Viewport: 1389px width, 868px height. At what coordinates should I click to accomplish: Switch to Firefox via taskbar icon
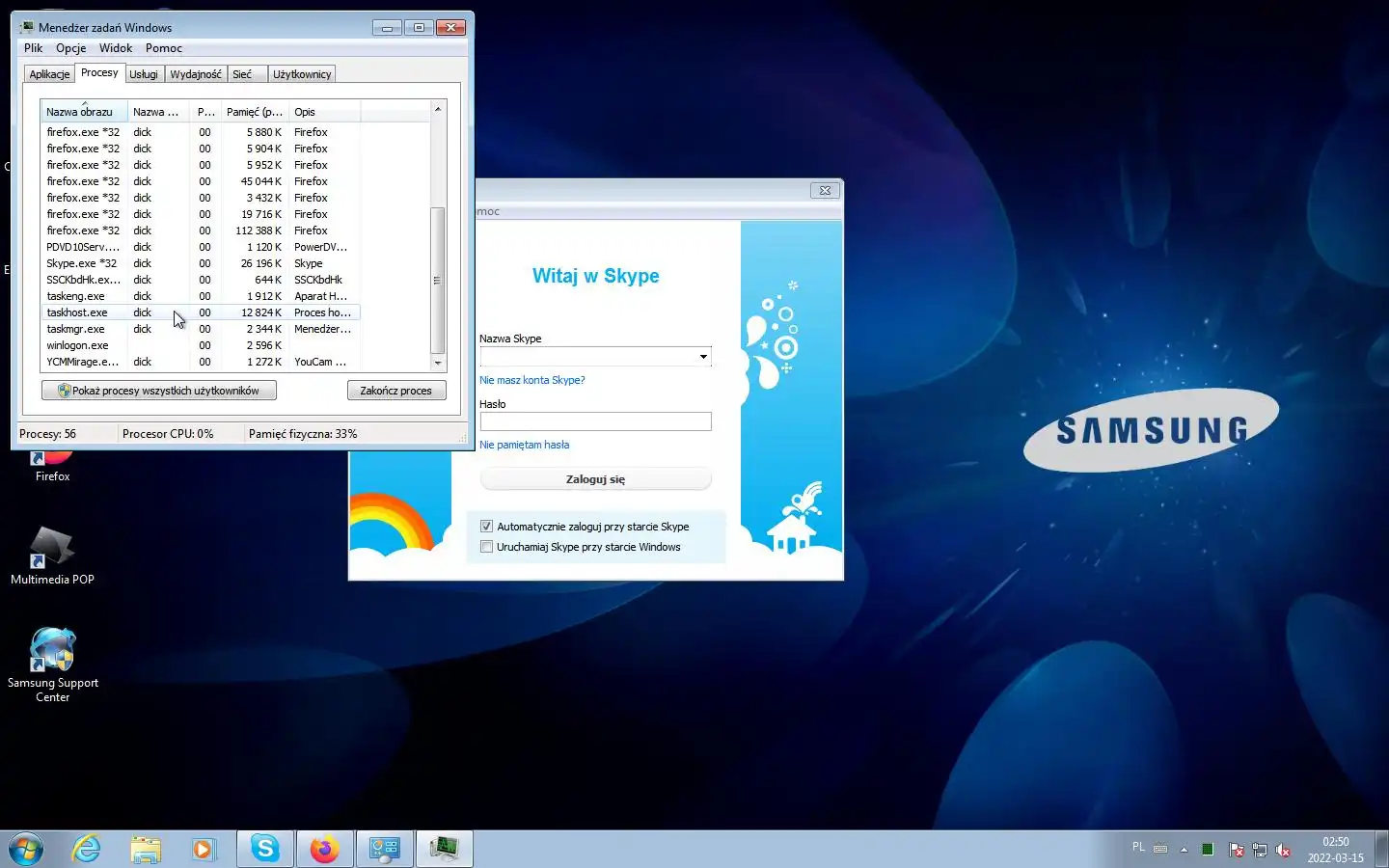point(325,849)
